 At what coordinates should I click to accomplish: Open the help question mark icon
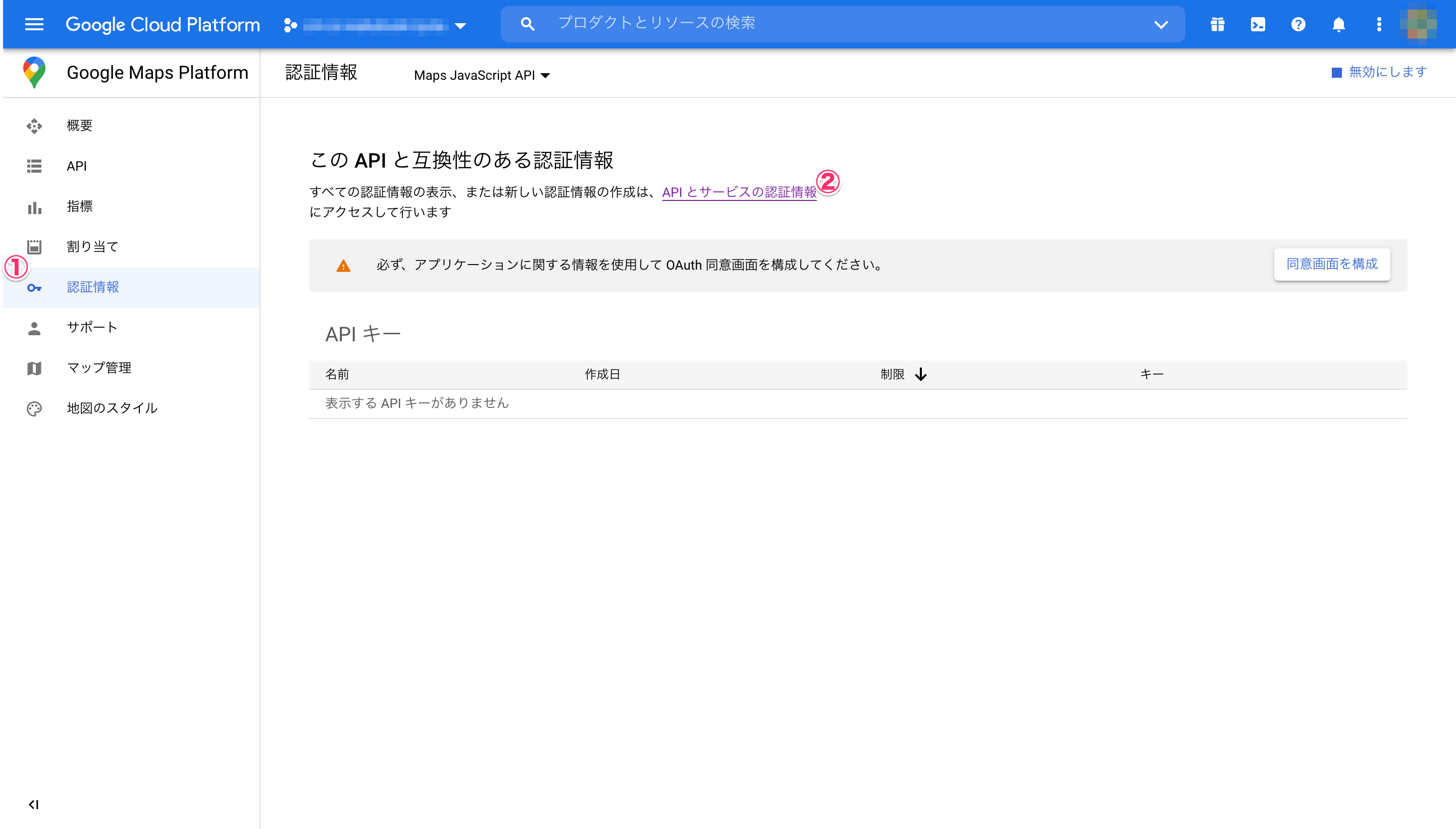(1298, 24)
